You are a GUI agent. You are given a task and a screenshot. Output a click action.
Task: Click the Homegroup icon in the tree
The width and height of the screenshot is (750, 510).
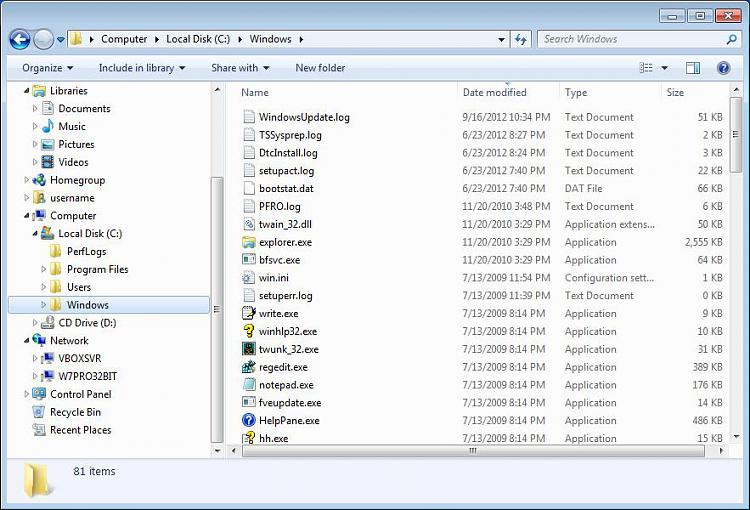[x=39, y=180]
